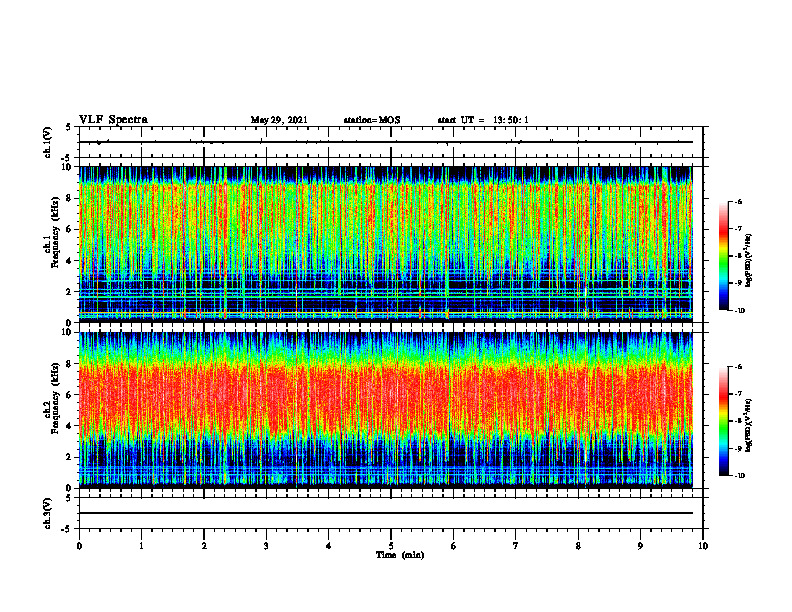Click the "station=MOS" header label
792x612 pixels.
[x=372, y=120]
